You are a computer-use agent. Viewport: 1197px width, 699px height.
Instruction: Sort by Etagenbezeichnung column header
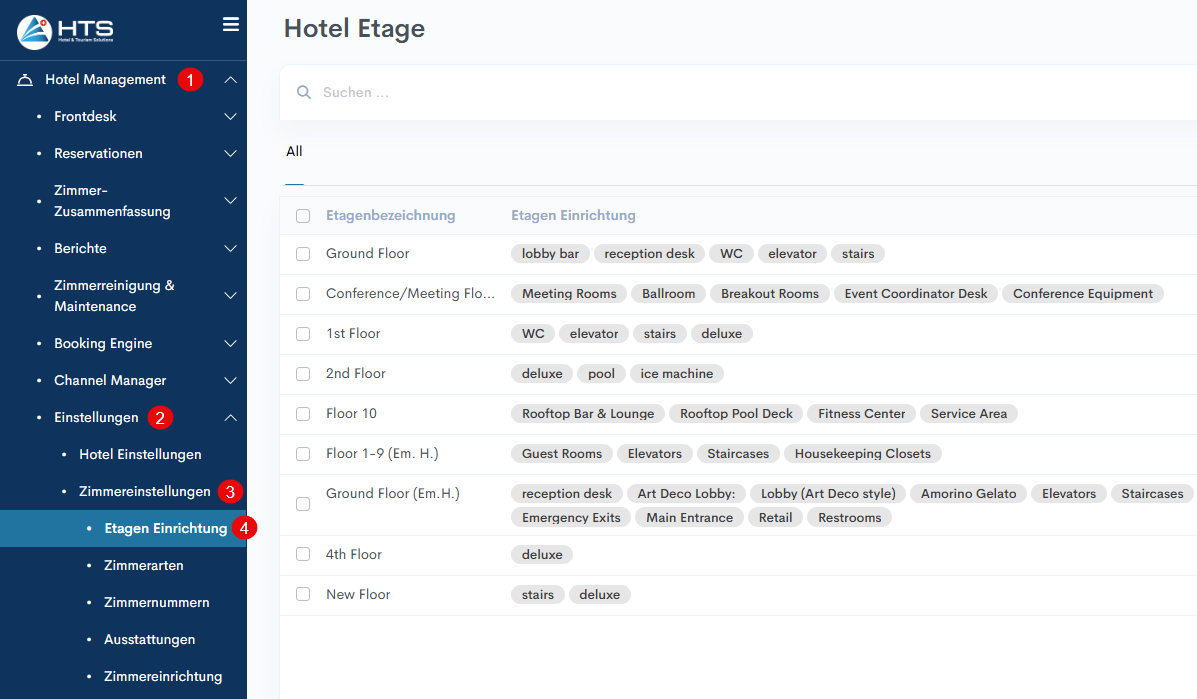click(x=390, y=216)
